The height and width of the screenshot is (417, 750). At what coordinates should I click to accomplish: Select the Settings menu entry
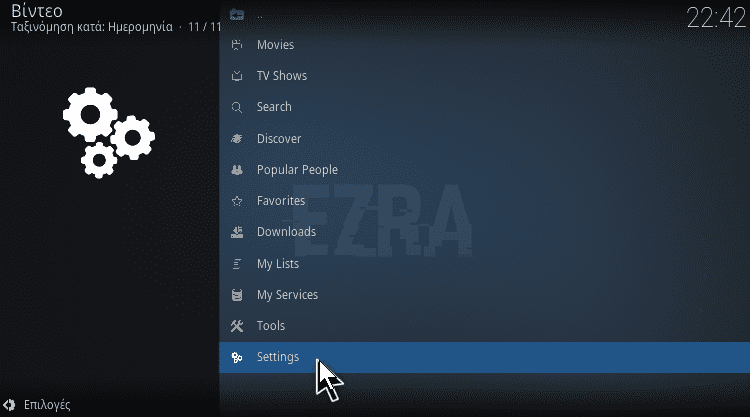(x=485, y=357)
